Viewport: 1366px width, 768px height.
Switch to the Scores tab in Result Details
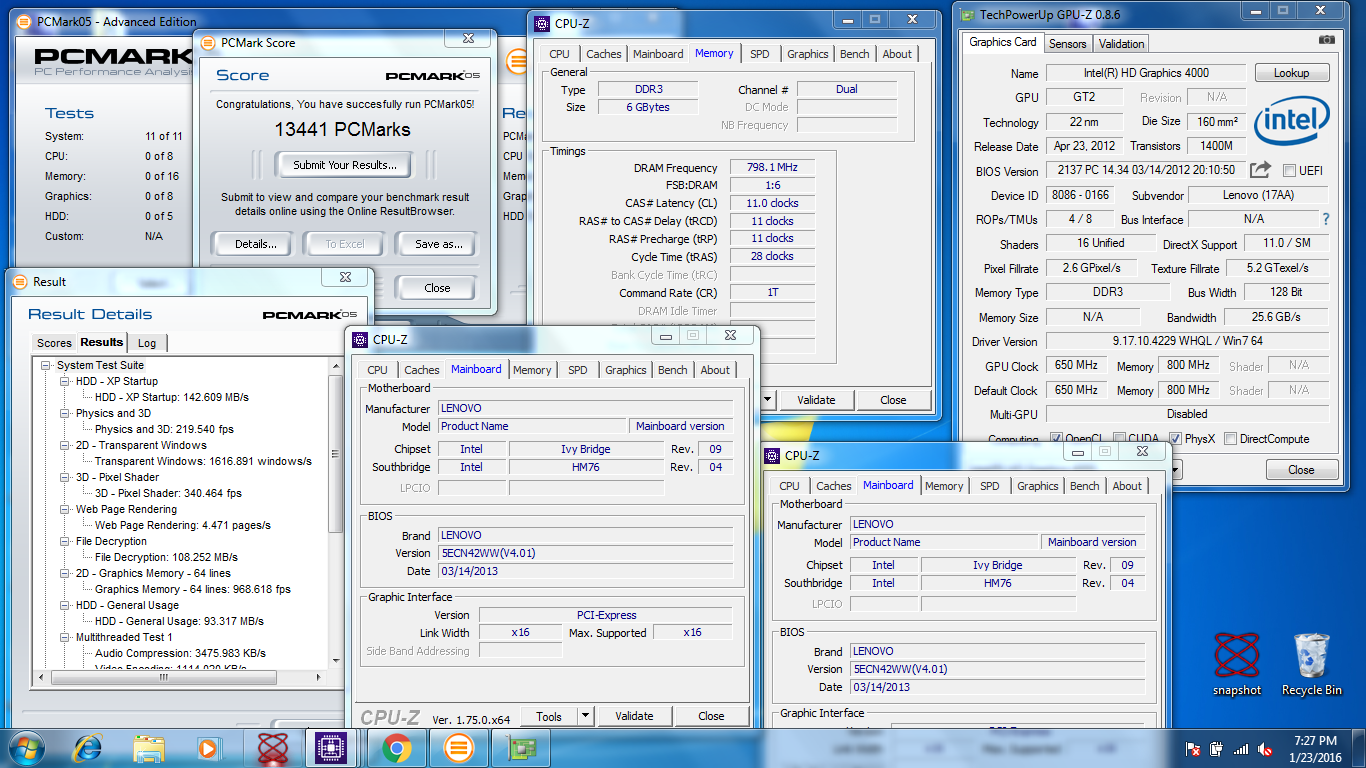tap(54, 343)
